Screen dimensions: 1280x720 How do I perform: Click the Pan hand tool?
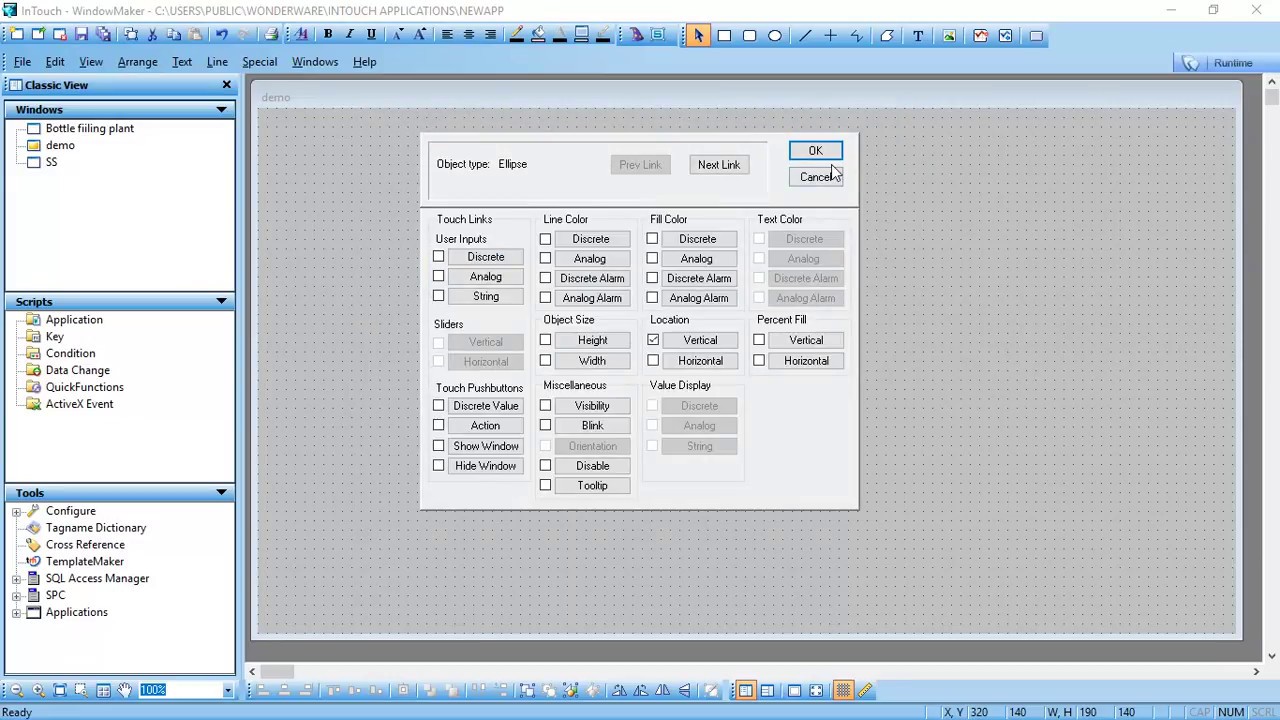coord(125,690)
